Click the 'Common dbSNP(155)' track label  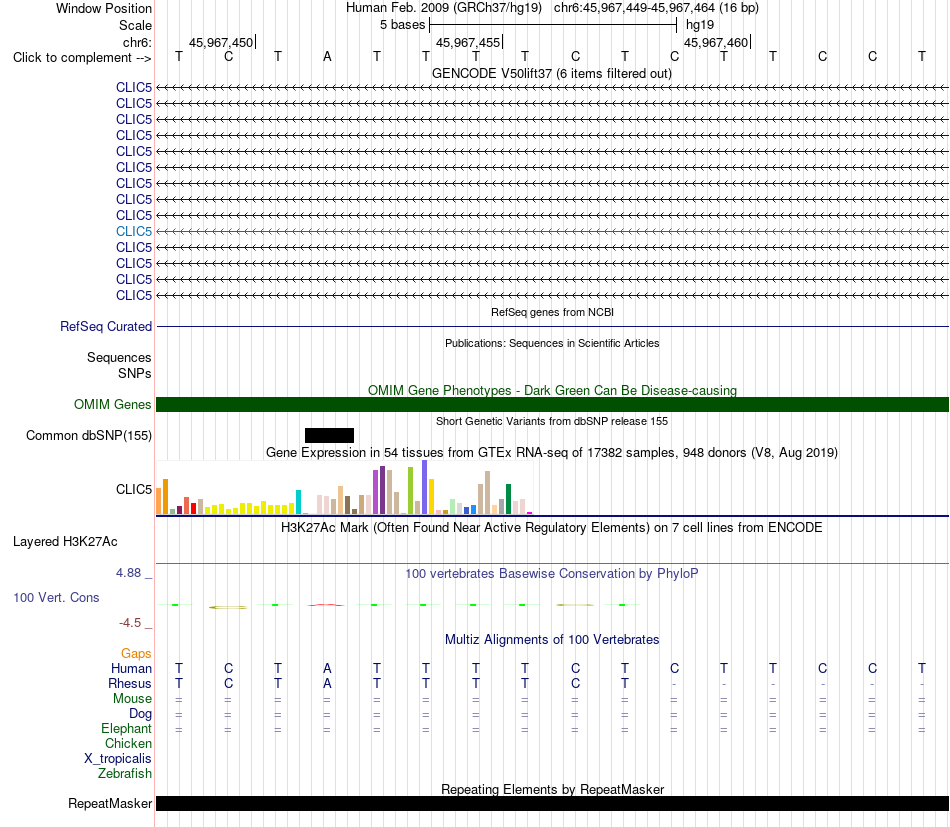(89, 436)
